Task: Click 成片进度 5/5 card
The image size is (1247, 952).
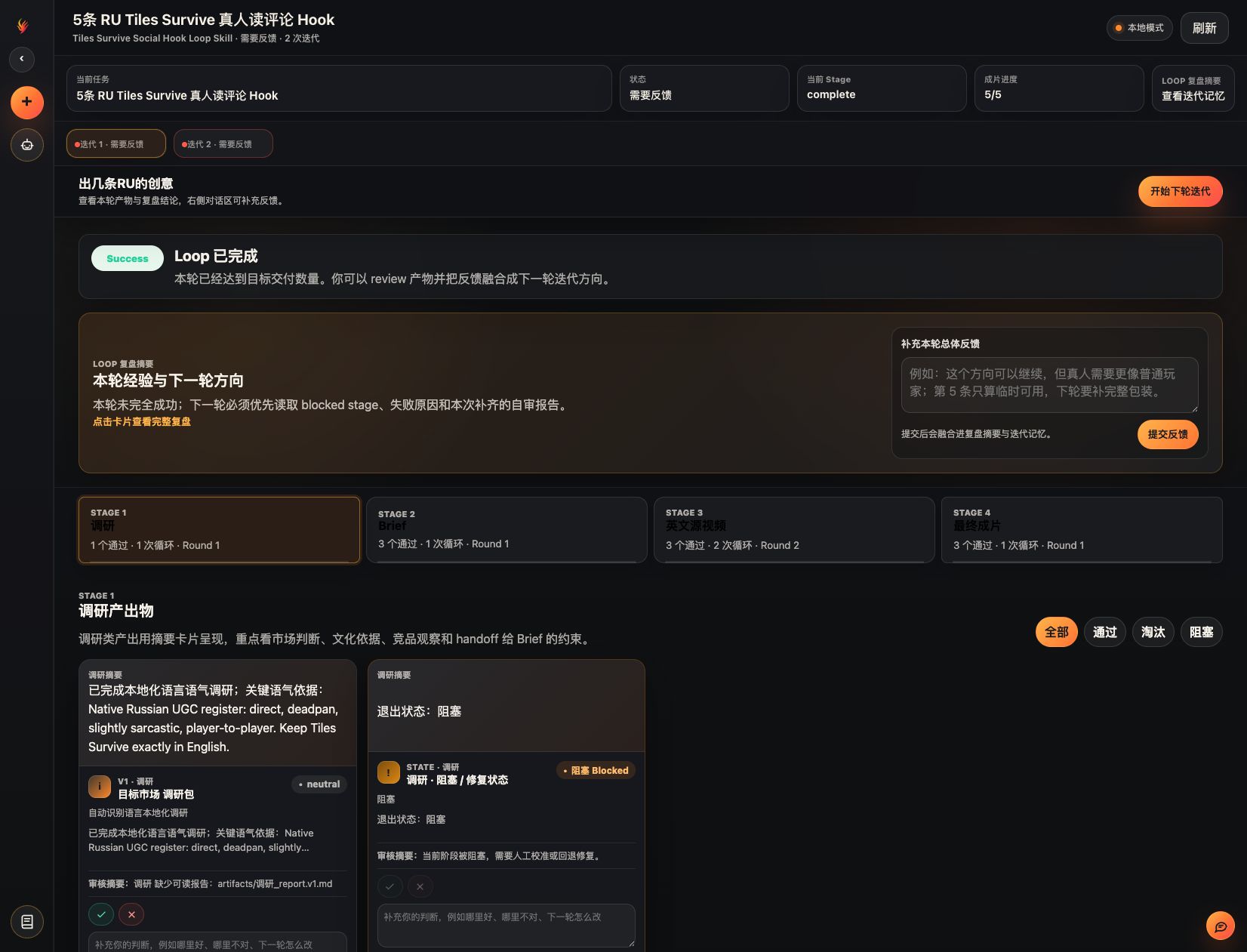Action: click(1059, 88)
